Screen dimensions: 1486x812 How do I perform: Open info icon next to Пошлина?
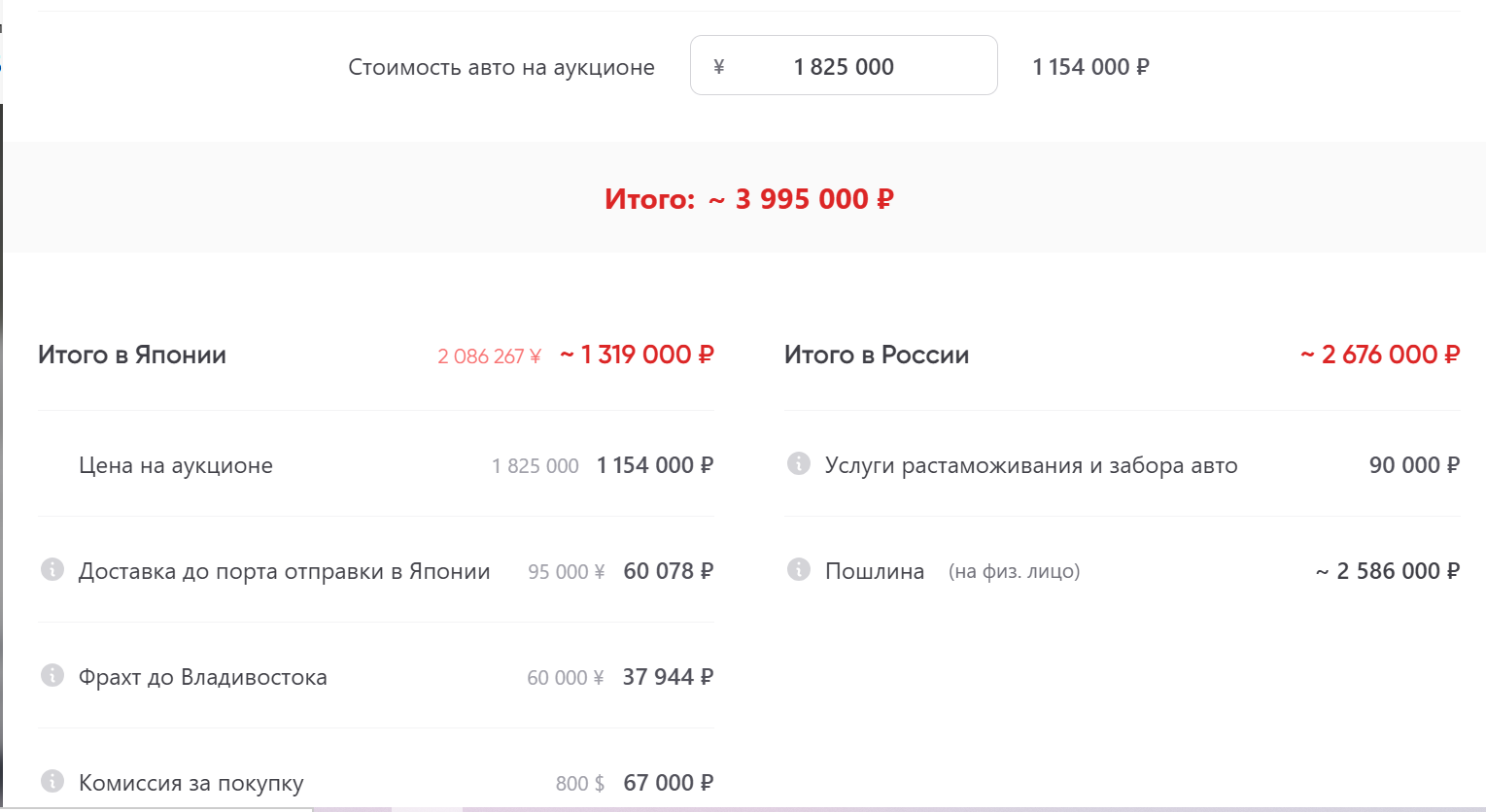pos(799,569)
